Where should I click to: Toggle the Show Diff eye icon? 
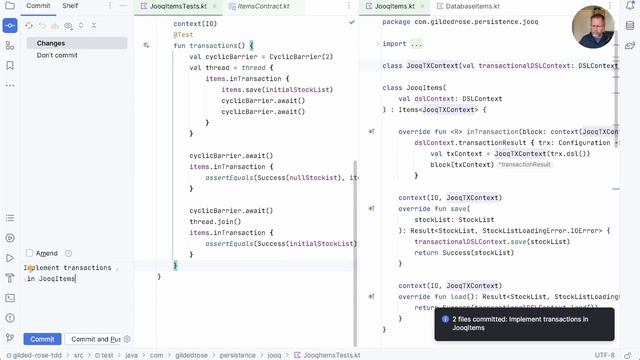[68, 25]
